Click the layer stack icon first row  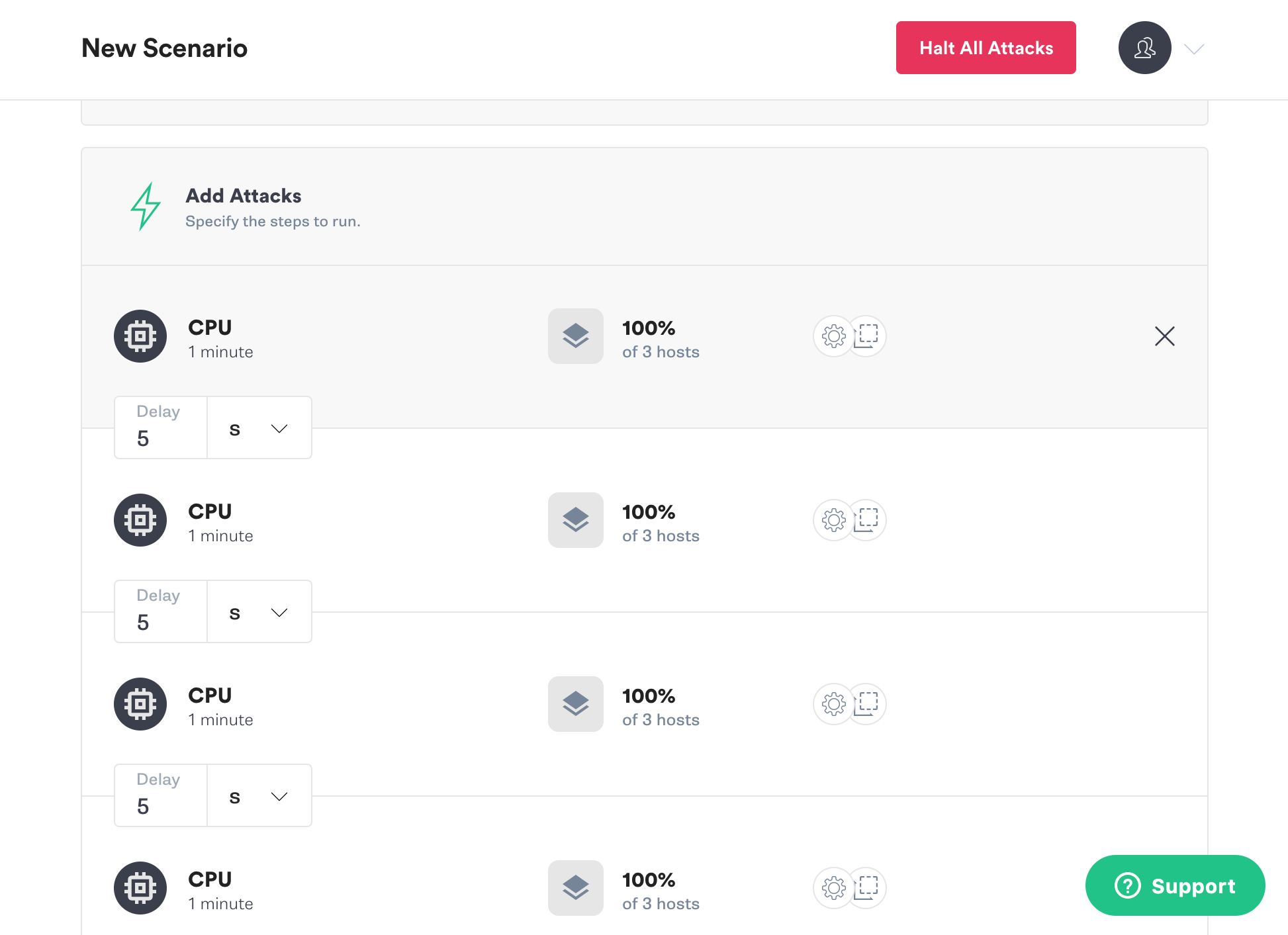577,336
